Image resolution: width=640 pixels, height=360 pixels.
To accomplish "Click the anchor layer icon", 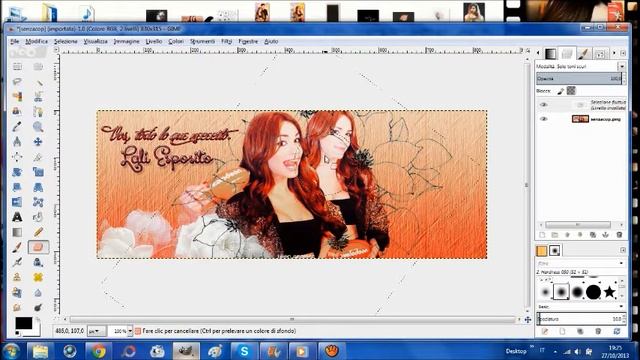I will point(606,235).
